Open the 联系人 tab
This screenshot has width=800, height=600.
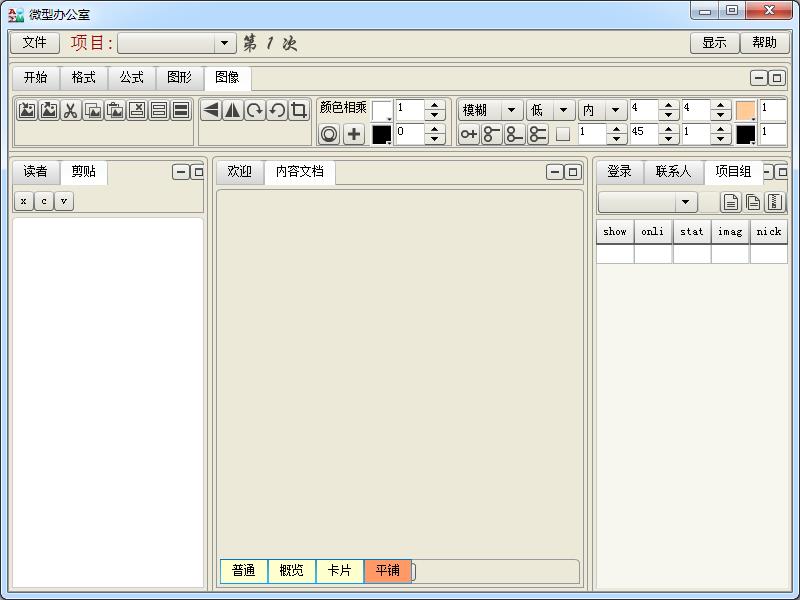pos(673,172)
